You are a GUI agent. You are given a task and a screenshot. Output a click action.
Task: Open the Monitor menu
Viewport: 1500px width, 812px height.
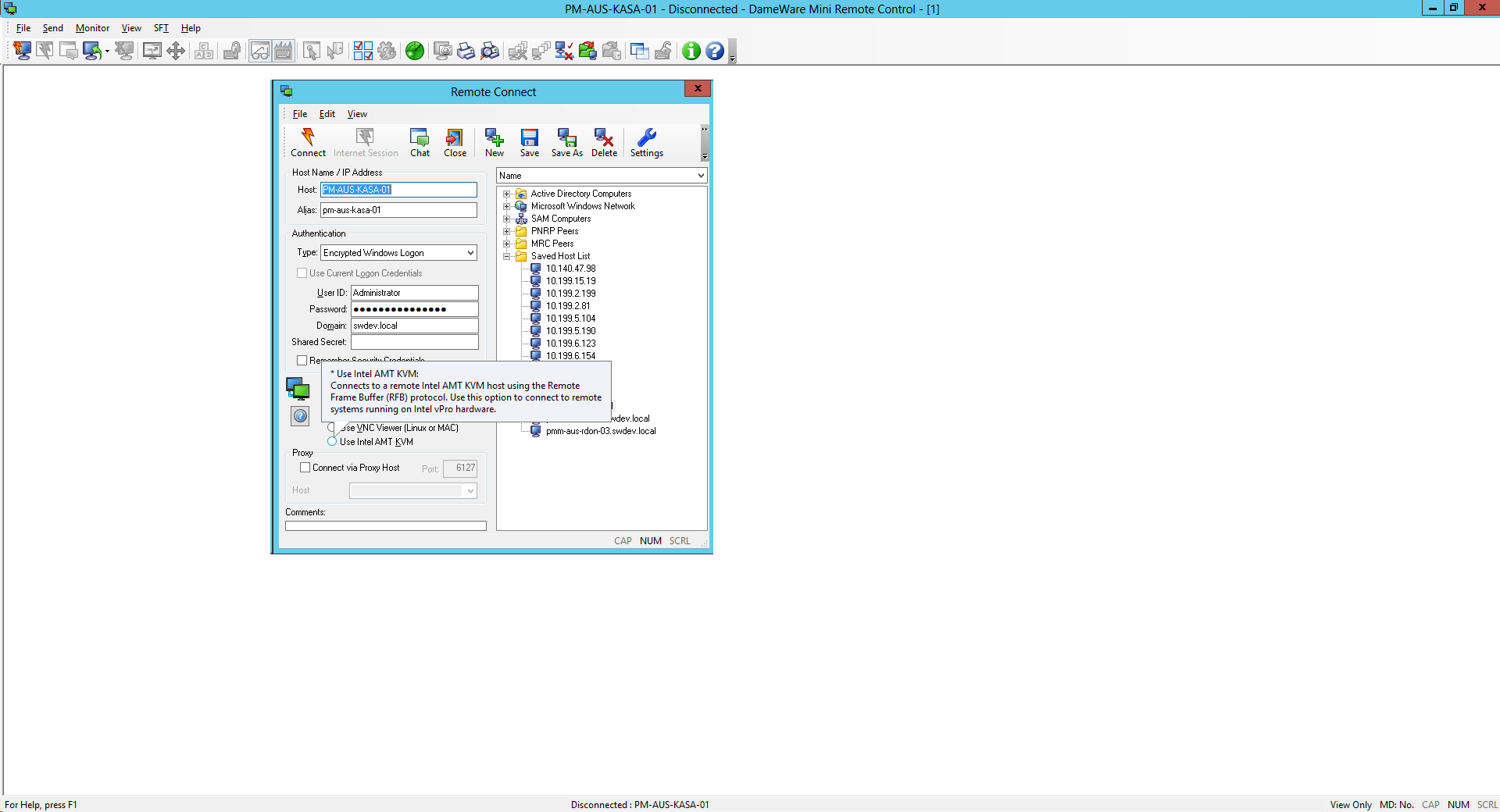coord(92,28)
